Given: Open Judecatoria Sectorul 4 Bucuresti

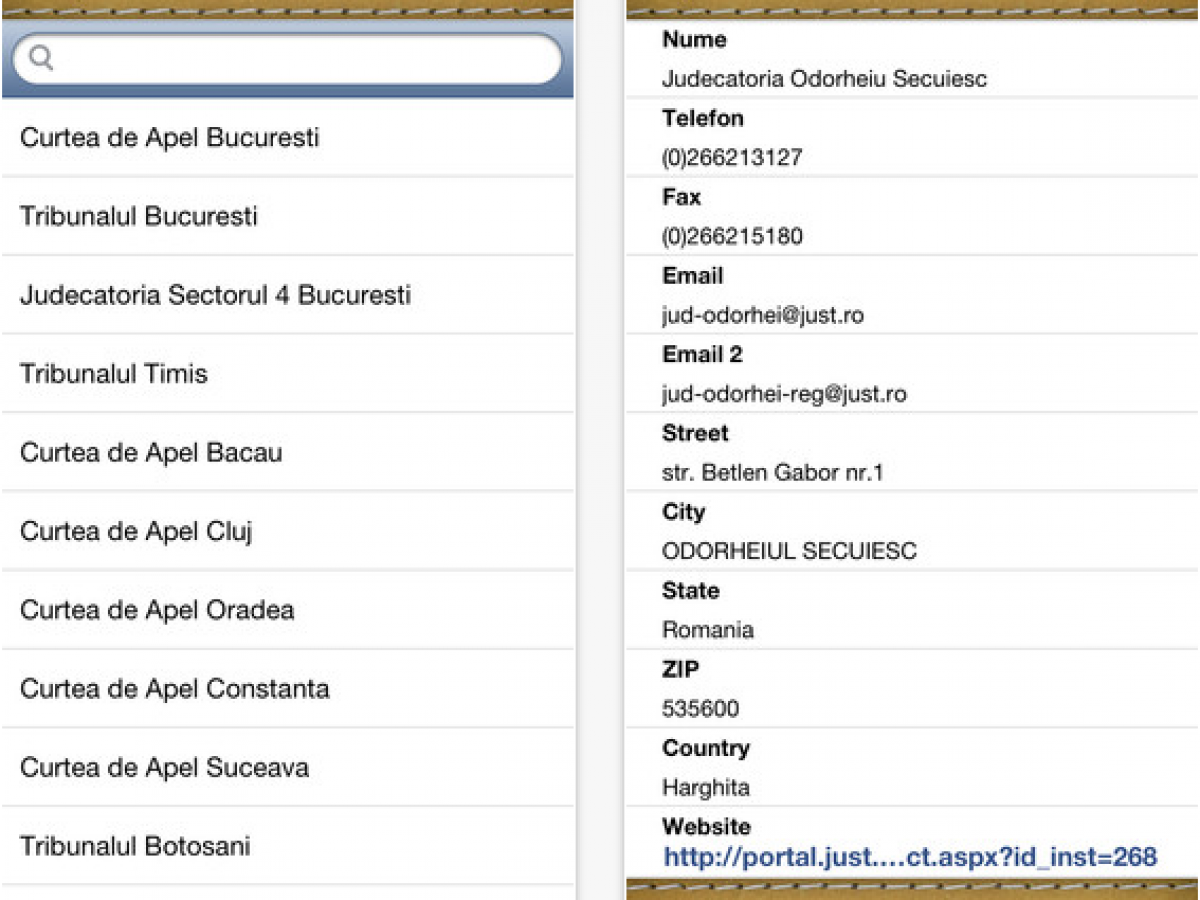Looking at the screenshot, I should click(x=288, y=295).
